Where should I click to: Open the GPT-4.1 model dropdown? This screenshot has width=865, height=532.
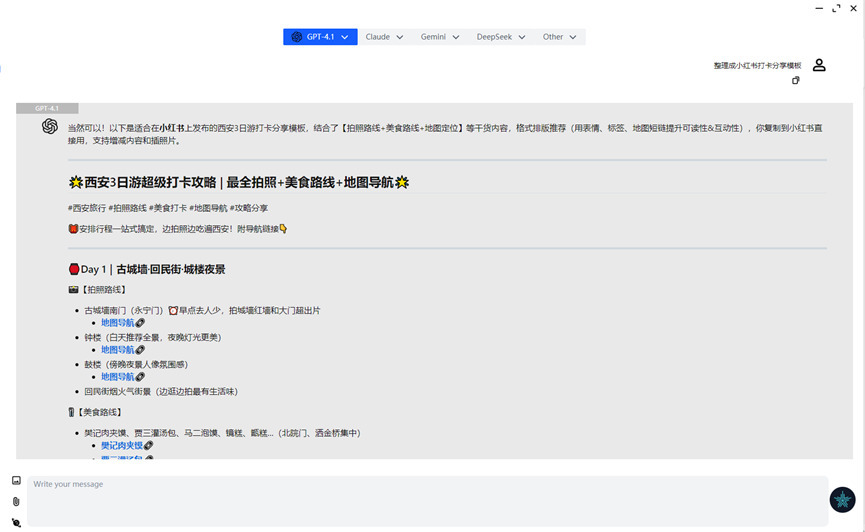320,37
